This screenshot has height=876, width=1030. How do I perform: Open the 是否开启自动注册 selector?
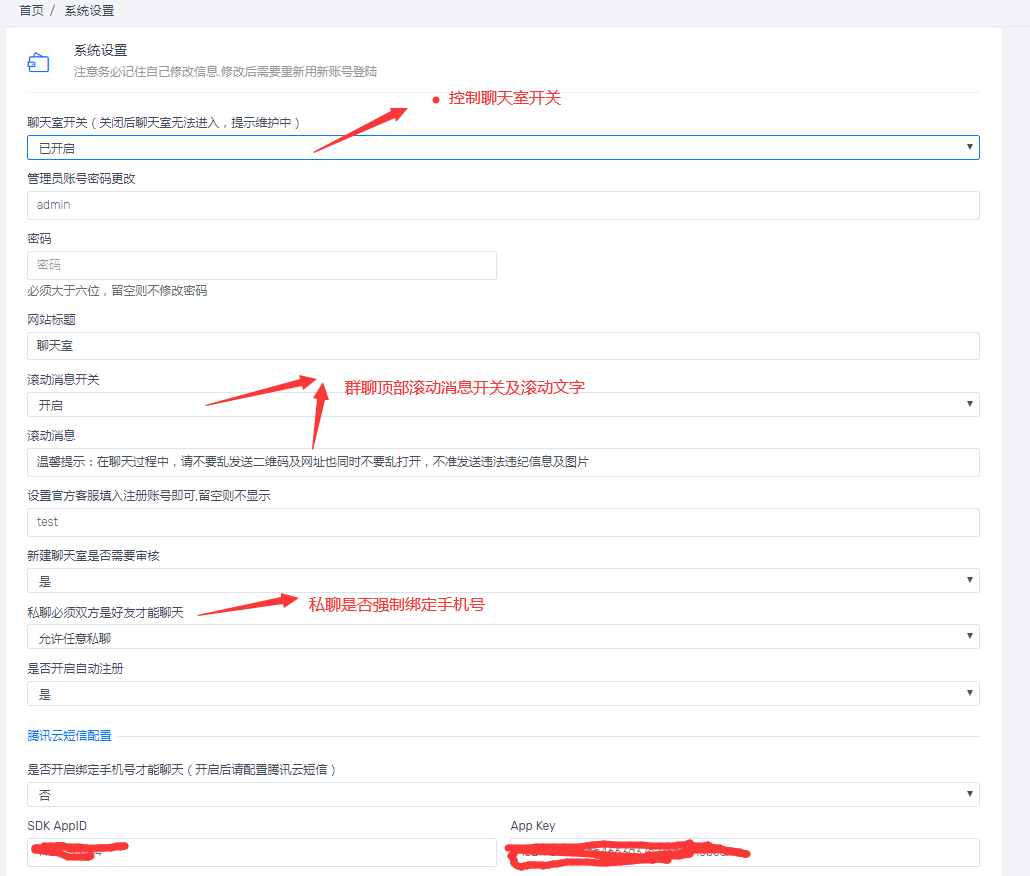[500, 692]
